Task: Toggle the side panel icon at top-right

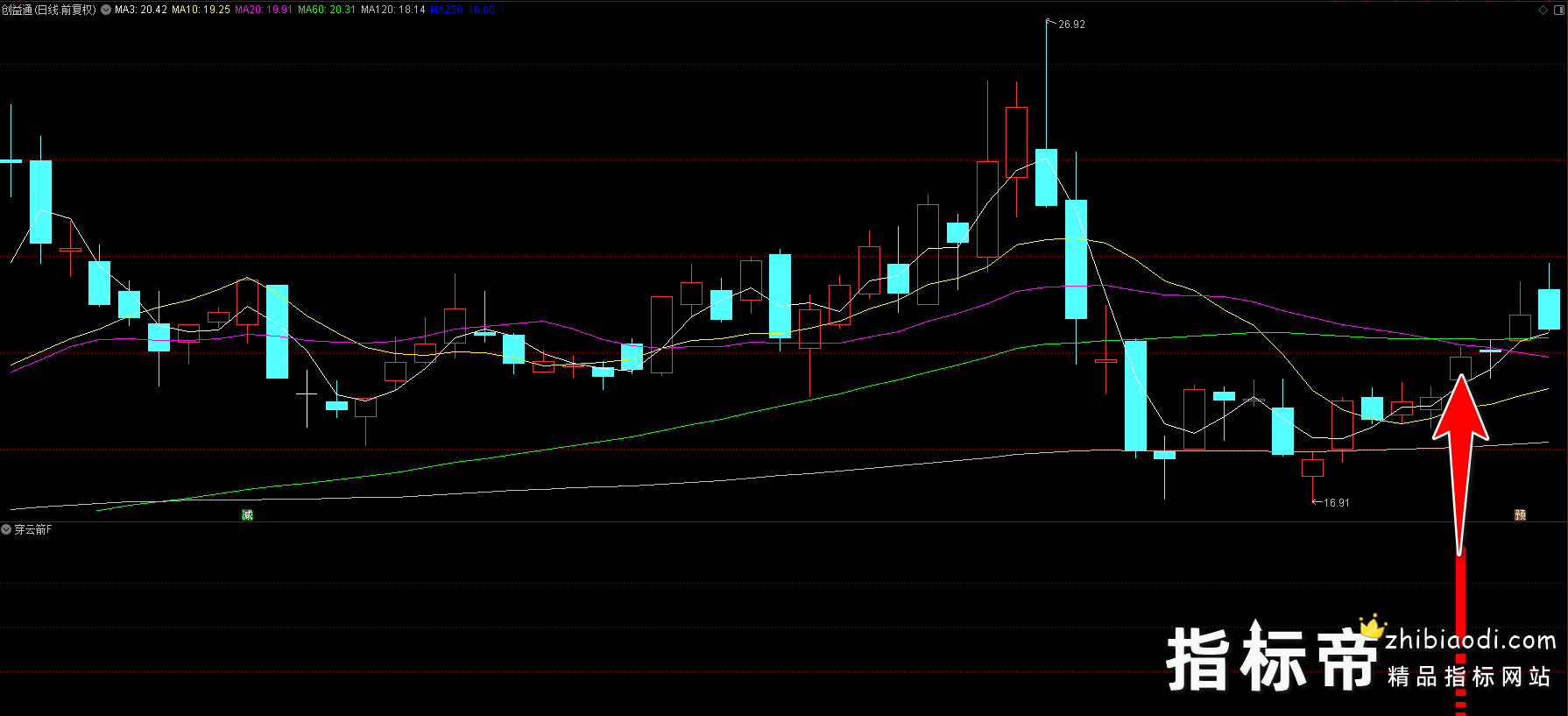Action: coord(1558,10)
